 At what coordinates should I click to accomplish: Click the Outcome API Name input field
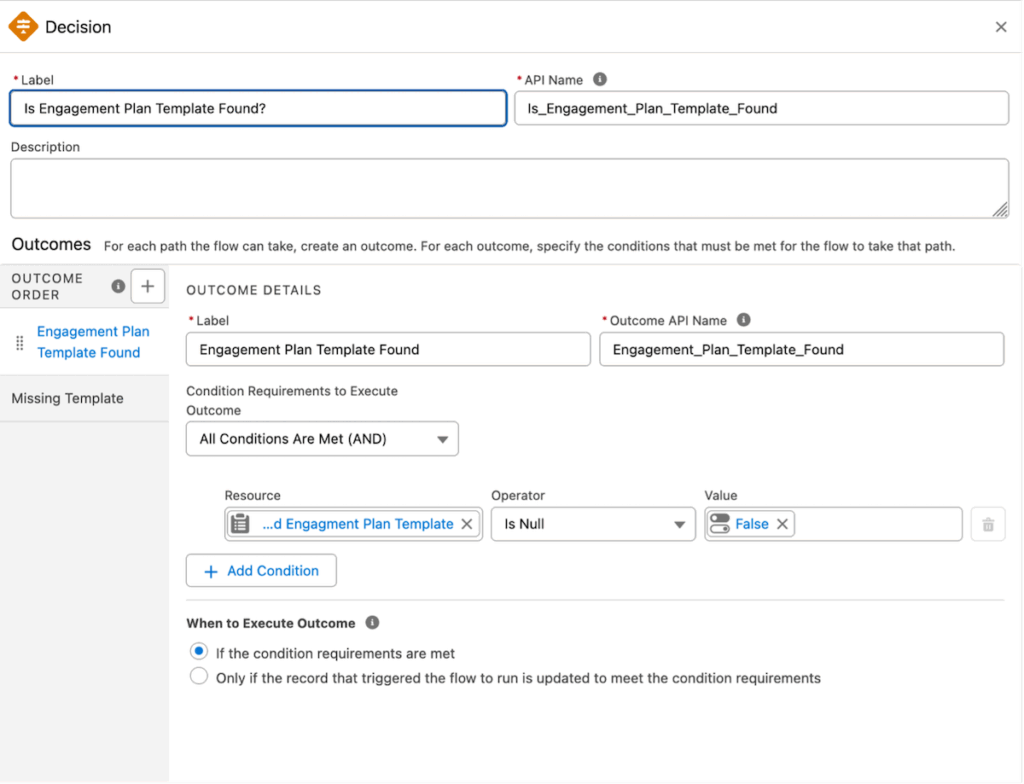click(x=801, y=350)
